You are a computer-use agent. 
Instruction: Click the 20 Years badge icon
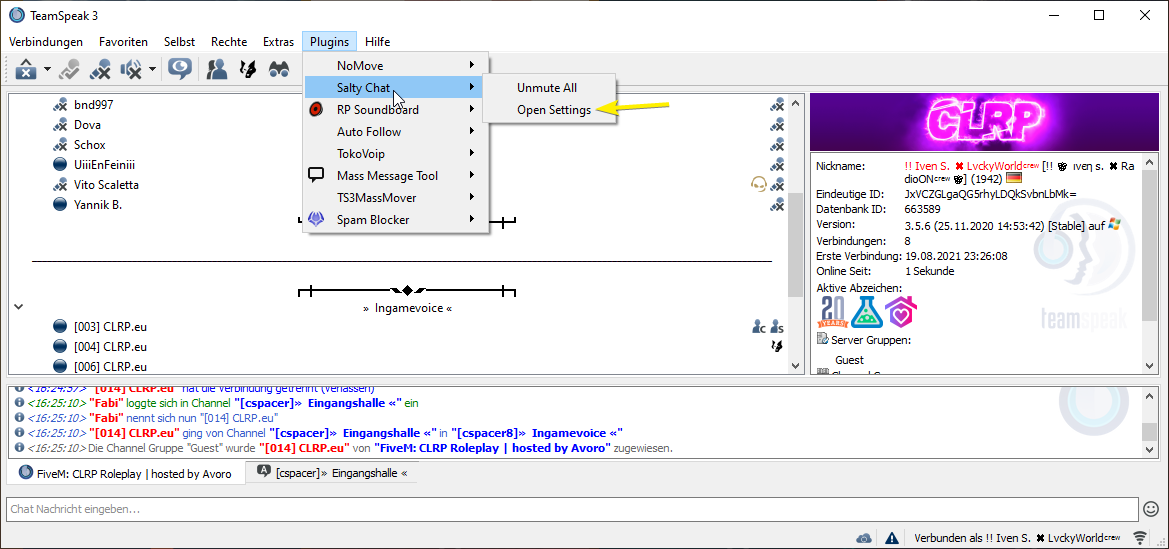coord(832,313)
